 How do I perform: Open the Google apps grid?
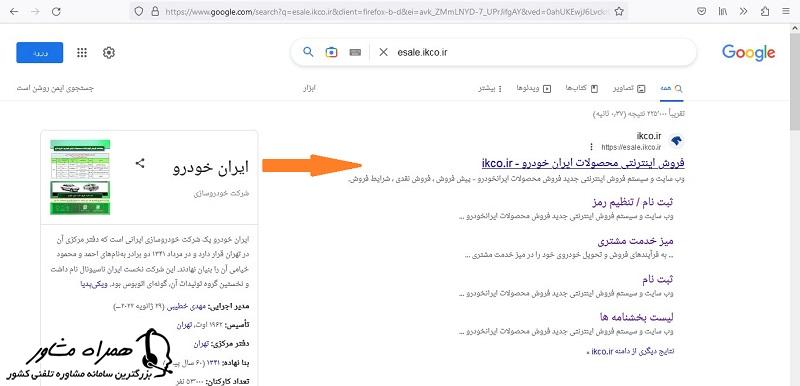[82, 53]
